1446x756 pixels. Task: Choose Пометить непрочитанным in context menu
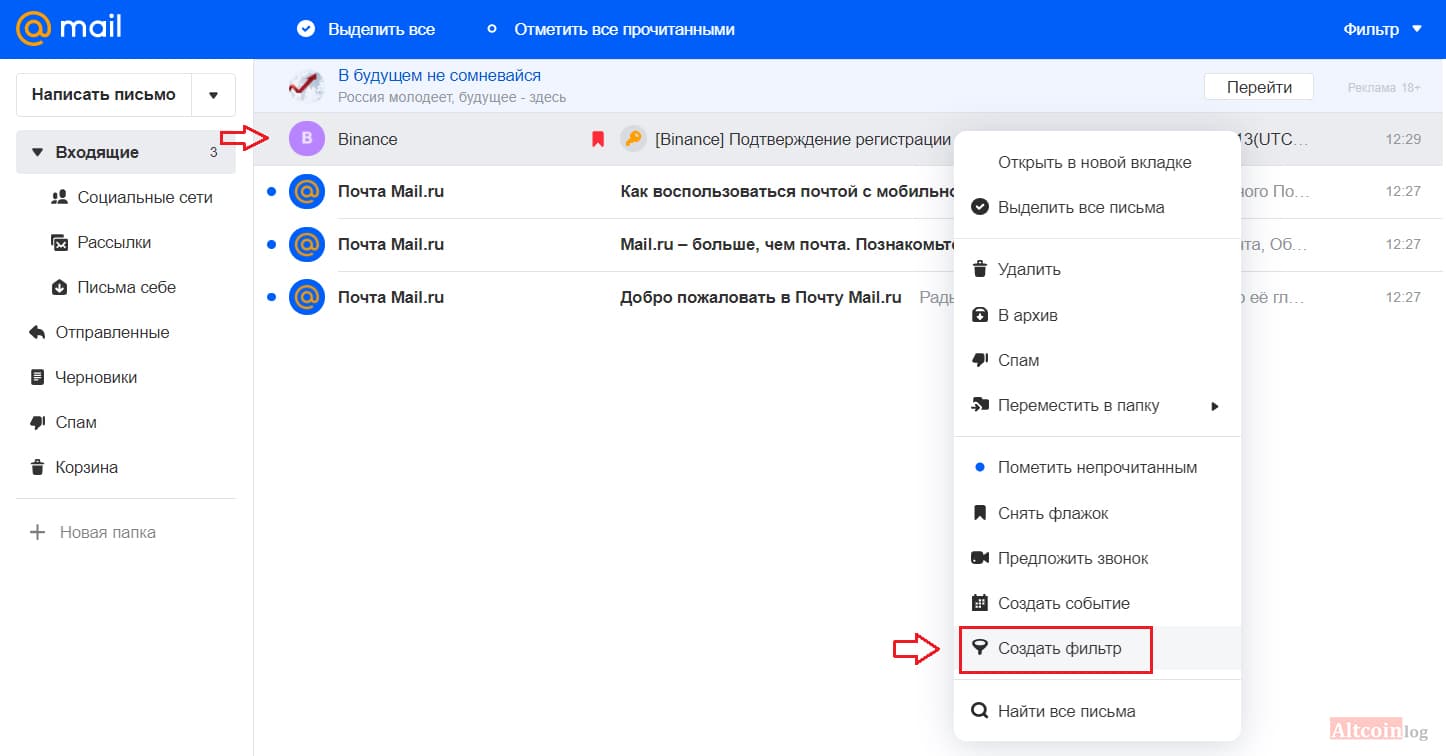point(1097,467)
